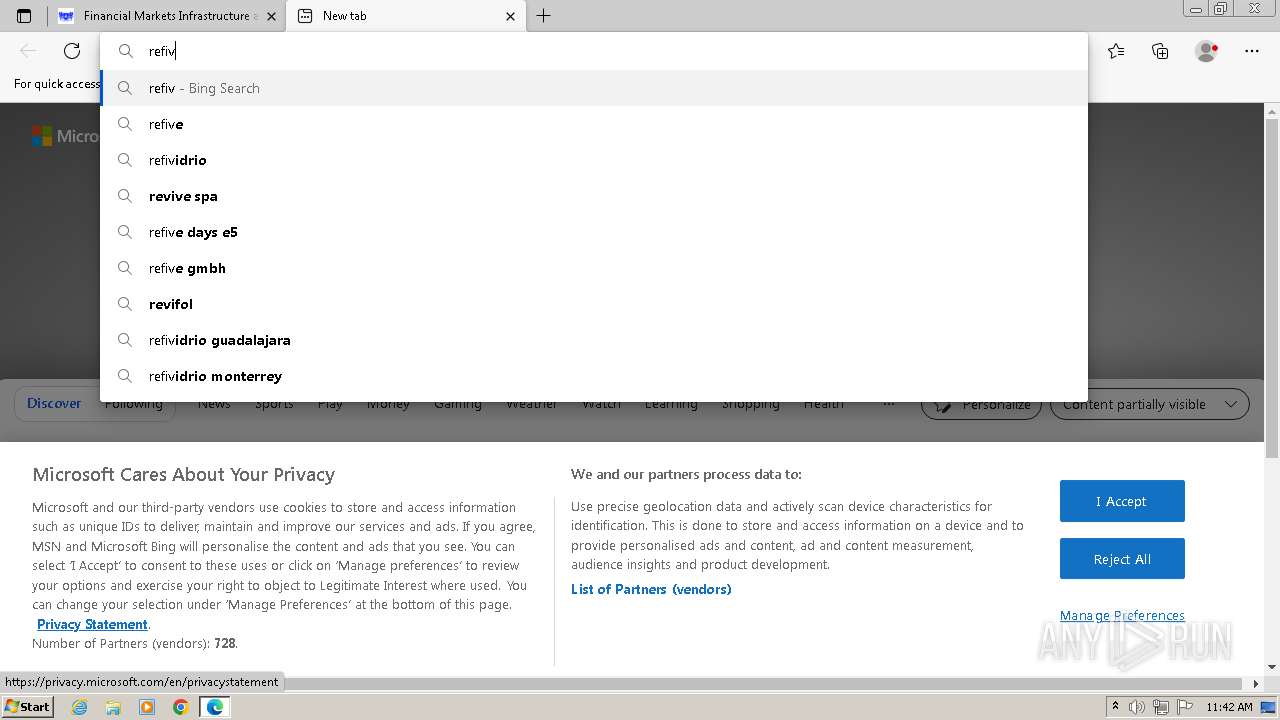
Task: Switch to the New tab tab
Action: click(x=405, y=16)
